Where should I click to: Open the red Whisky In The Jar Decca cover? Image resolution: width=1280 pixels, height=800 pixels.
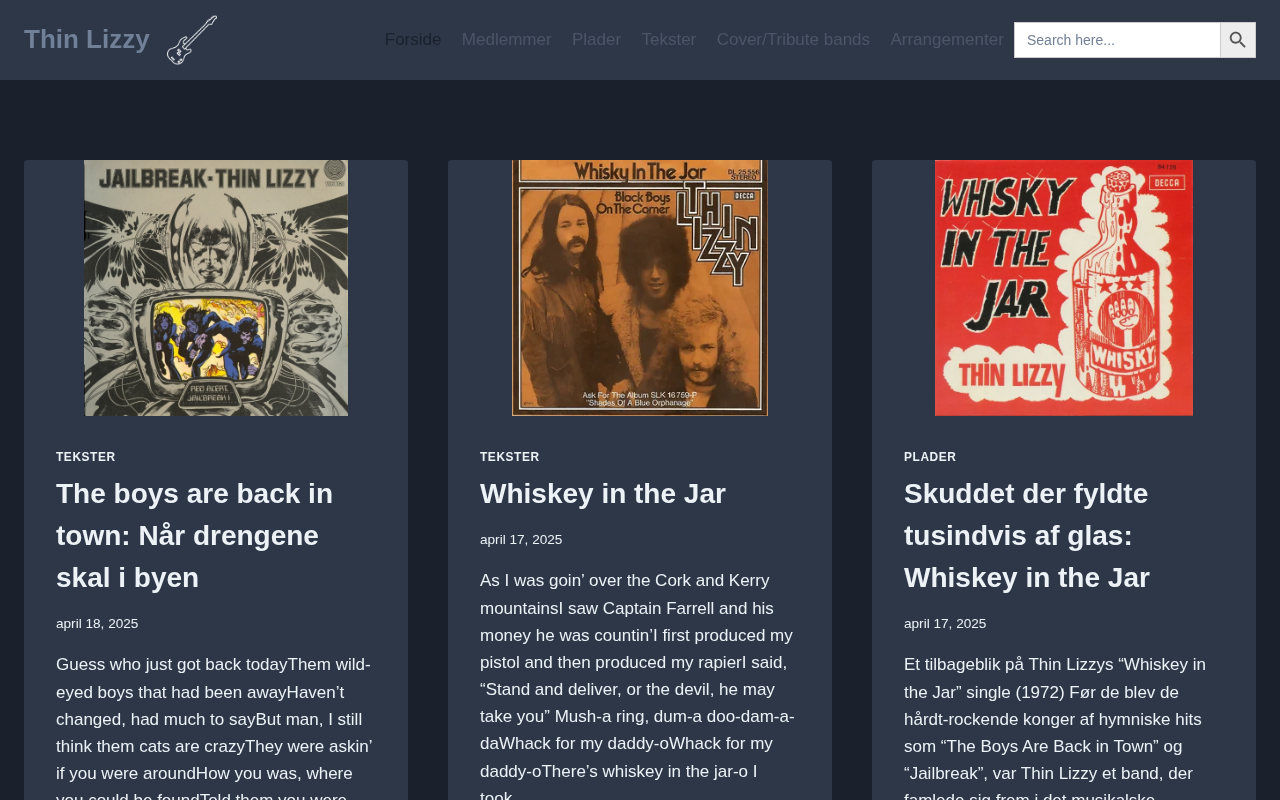1064,288
